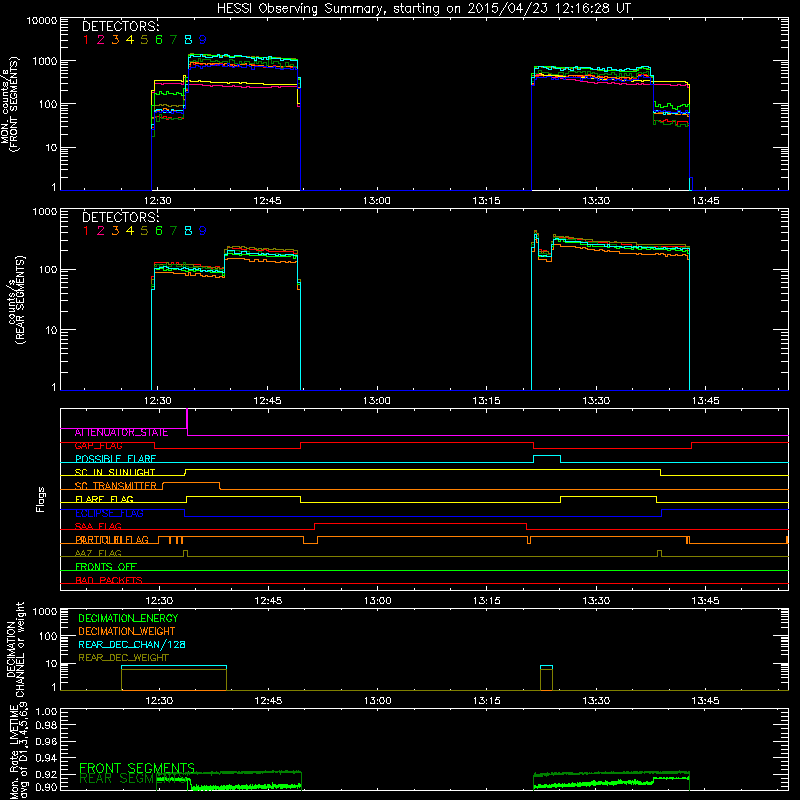Click 13:45 tick under rear segments plot
The image size is (800, 800).
click(x=706, y=401)
